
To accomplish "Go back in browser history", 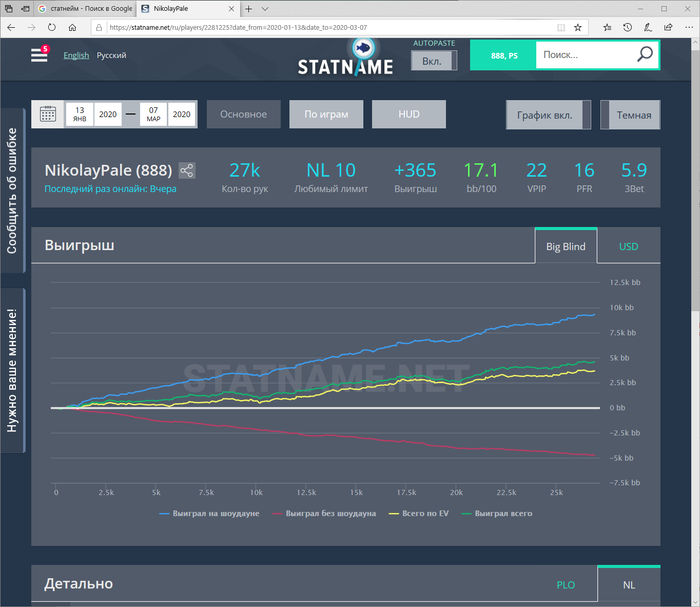I will click(11, 28).
